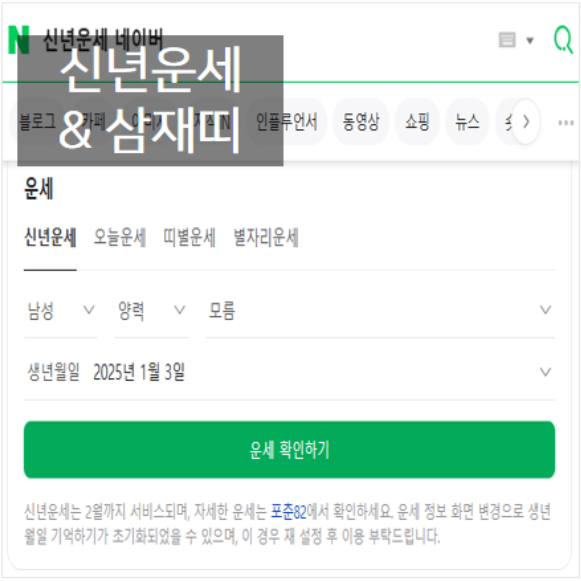
Task: Open the three-dot more options menu
Action: coord(566,122)
